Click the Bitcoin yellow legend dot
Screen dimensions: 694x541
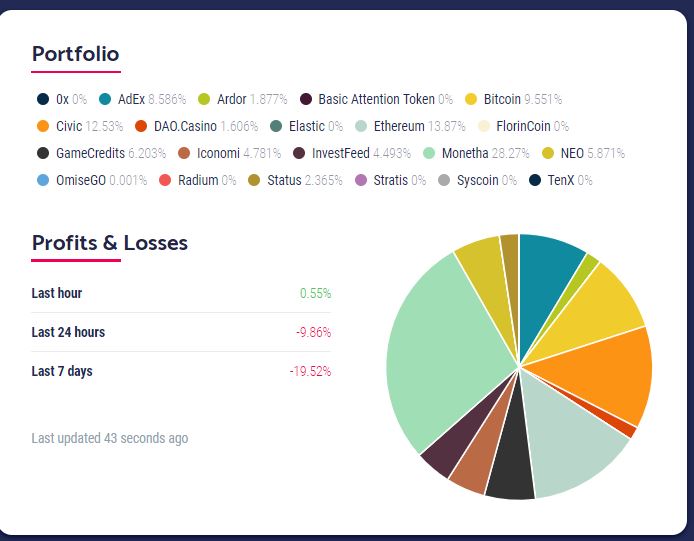[x=472, y=99]
